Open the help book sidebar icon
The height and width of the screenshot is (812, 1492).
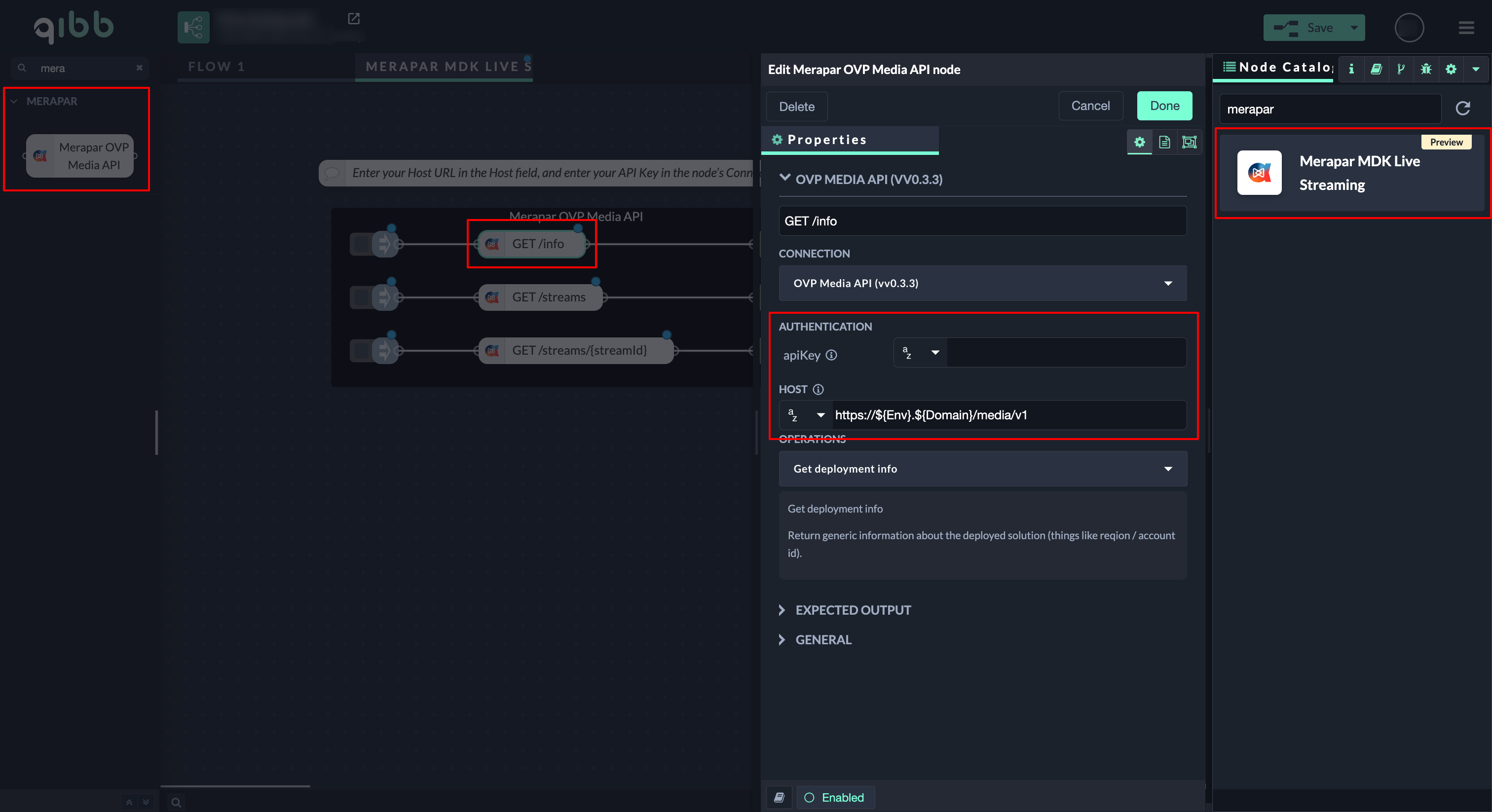1376,69
